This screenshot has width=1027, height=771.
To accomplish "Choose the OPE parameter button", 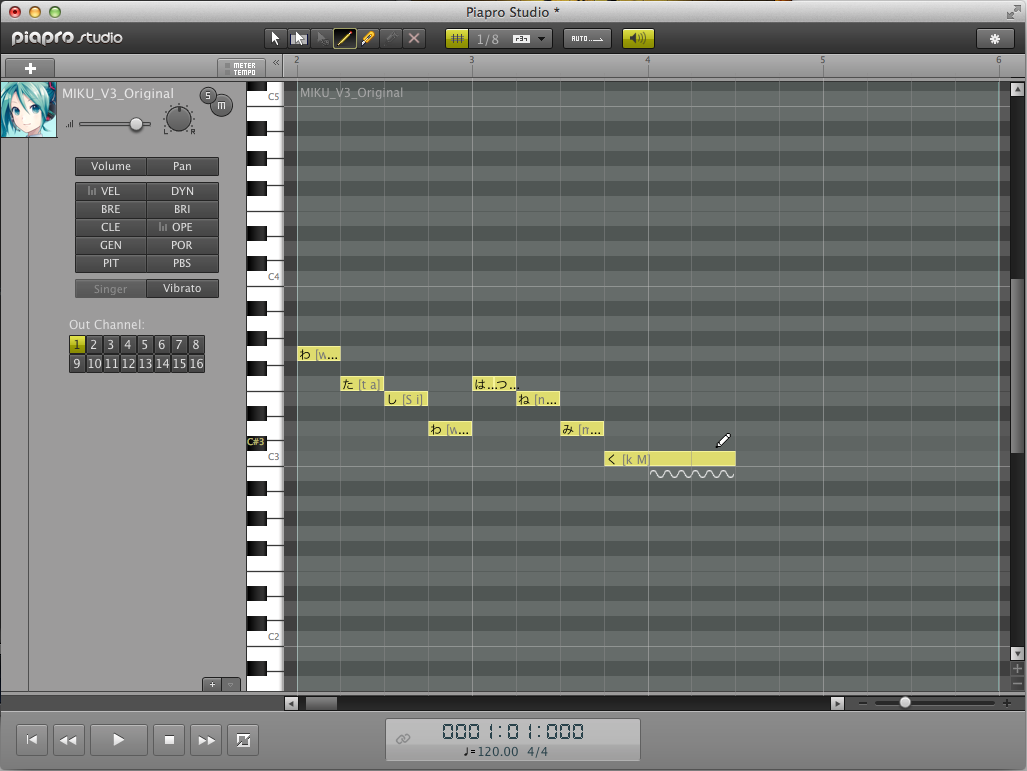I will 182,227.
